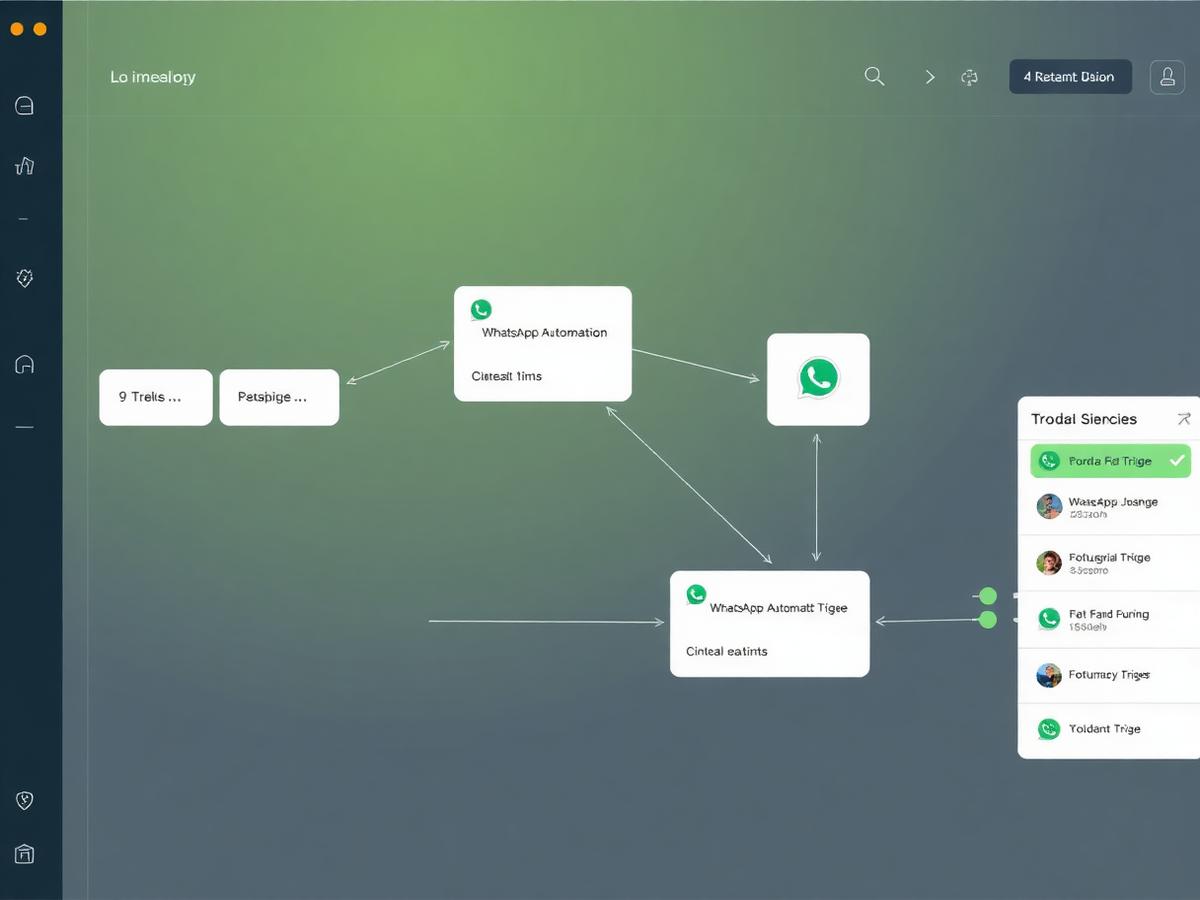Screen dimensions: 1200x900
Task: Click the avatar beside 'WateApp Joange'
Action: click(x=1049, y=506)
